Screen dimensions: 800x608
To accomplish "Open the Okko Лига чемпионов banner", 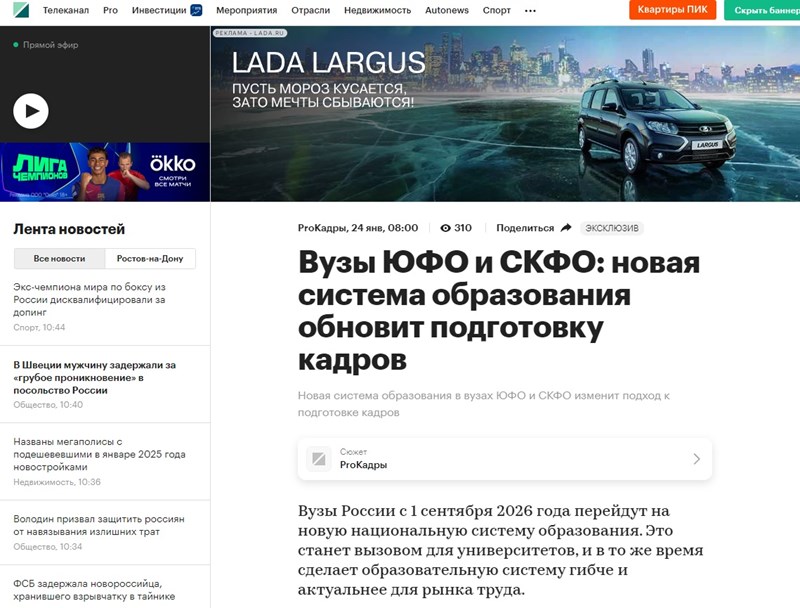I will 105,172.
